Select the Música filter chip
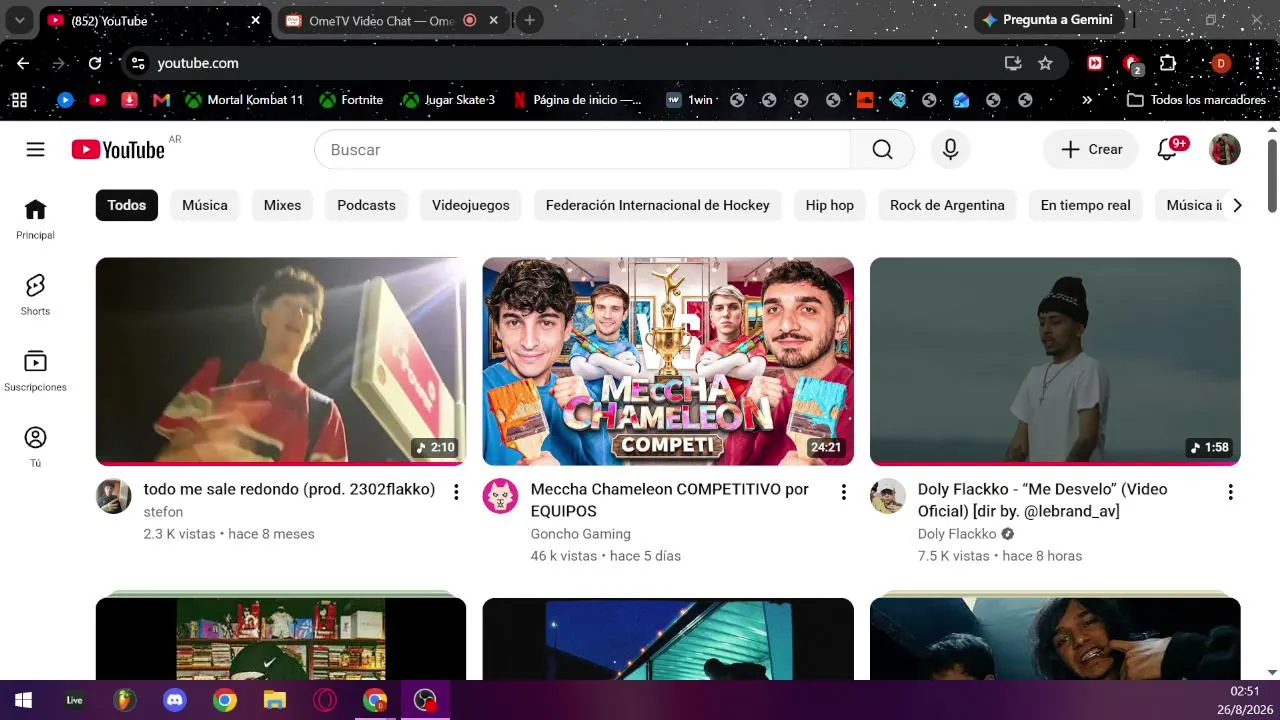Image resolution: width=1280 pixels, height=720 pixels. point(205,205)
